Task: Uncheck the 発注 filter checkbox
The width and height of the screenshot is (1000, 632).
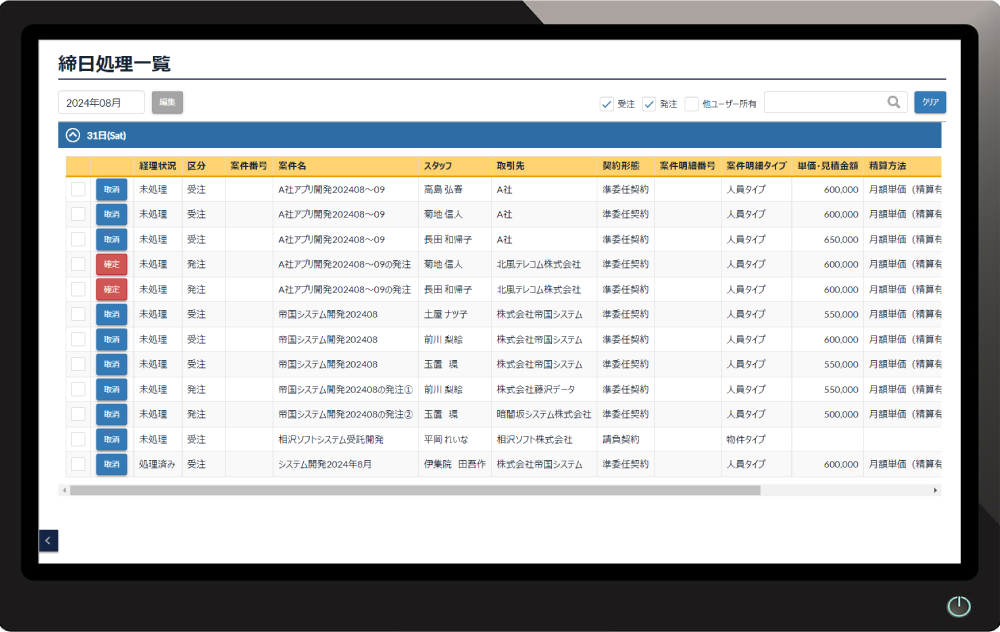Action: click(648, 103)
